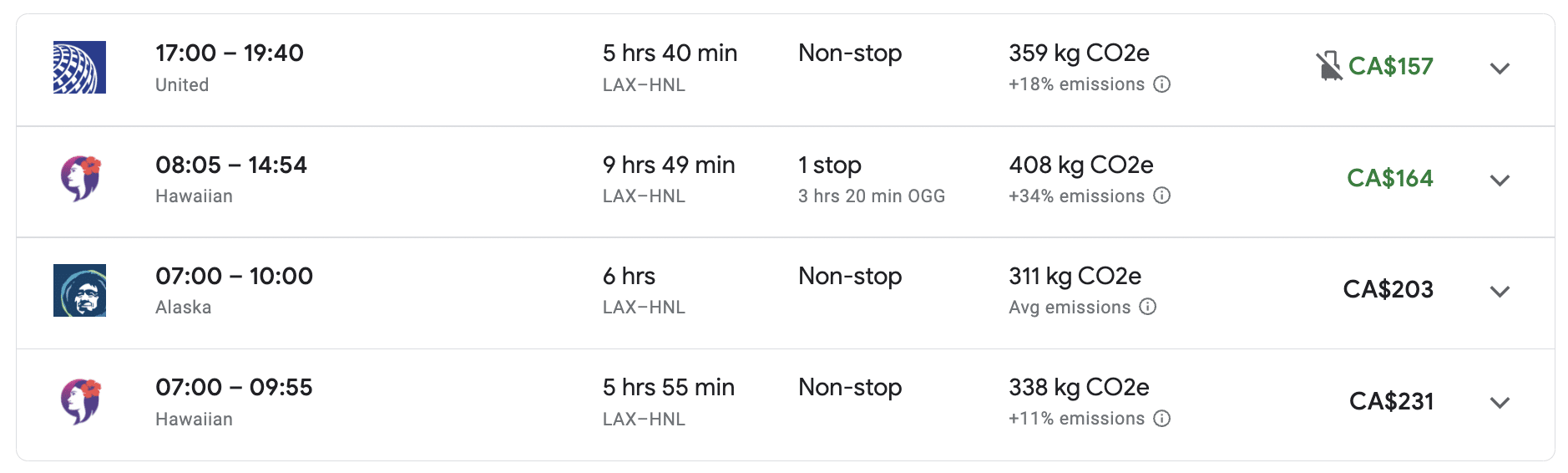This screenshot has height=473, width=1568.
Task: Click the 5 hrs 55 min duration
Action: click(669, 387)
